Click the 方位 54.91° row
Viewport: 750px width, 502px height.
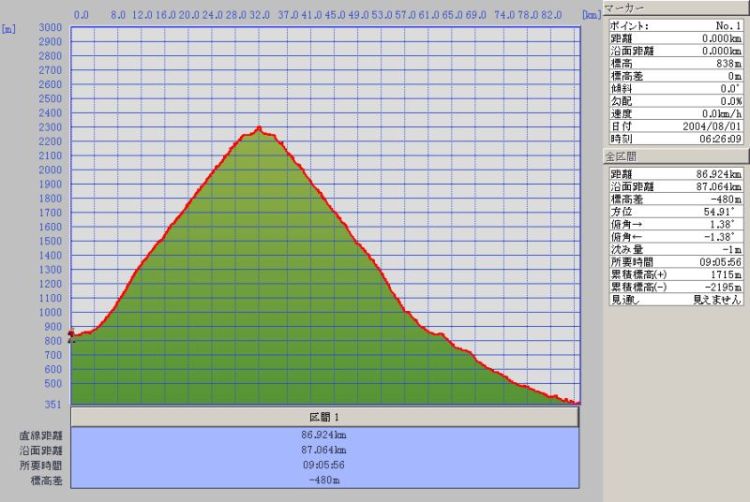[x=676, y=211]
